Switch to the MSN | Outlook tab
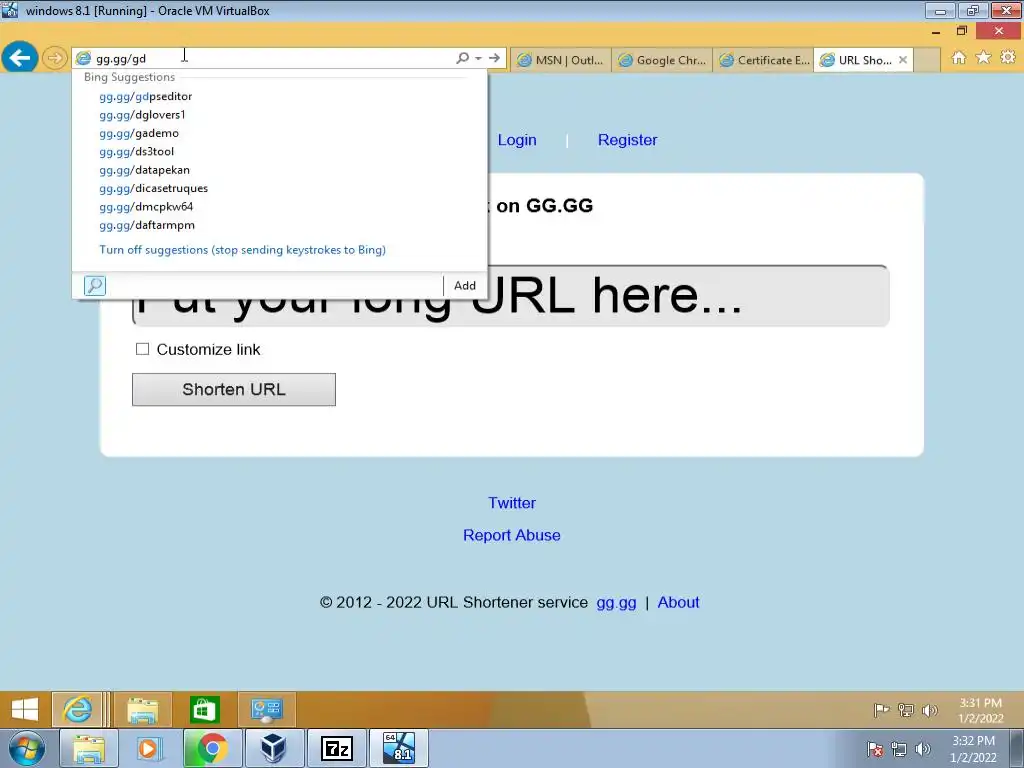The image size is (1024, 768). click(x=561, y=60)
